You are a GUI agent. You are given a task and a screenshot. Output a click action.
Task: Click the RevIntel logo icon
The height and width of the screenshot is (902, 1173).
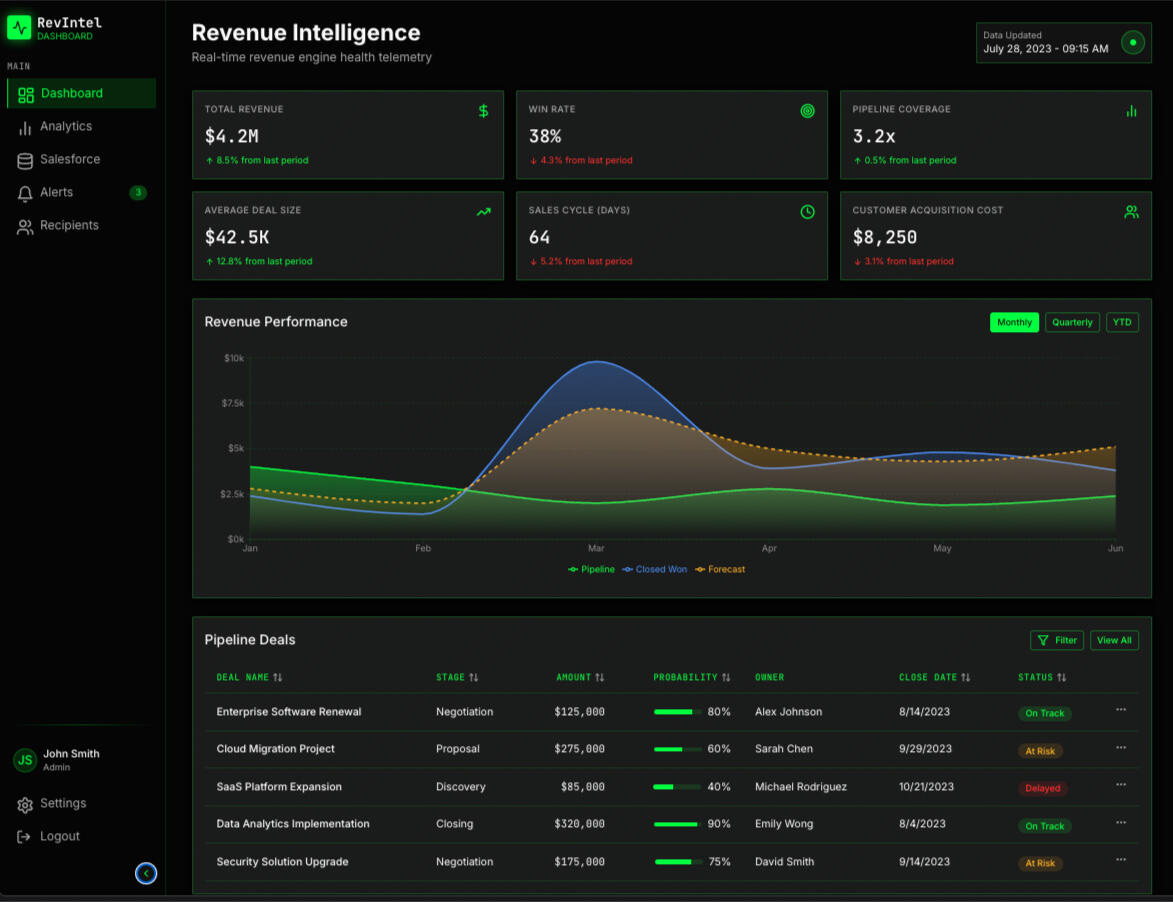(19, 27)
